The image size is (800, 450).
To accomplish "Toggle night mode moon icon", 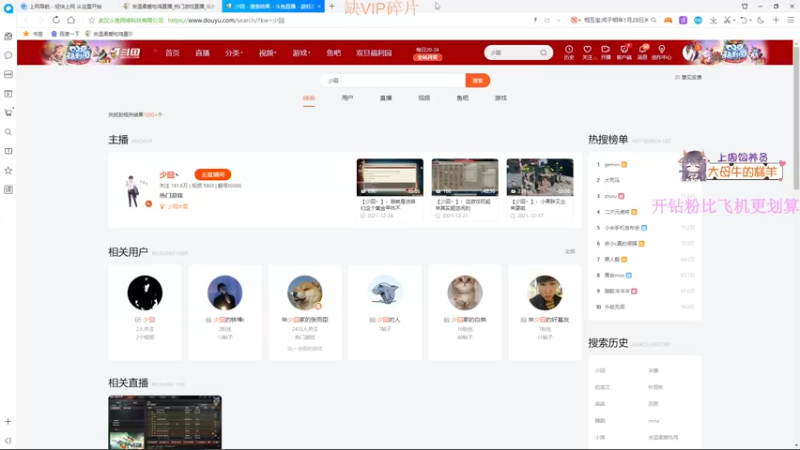I will [x=761, y=20].
